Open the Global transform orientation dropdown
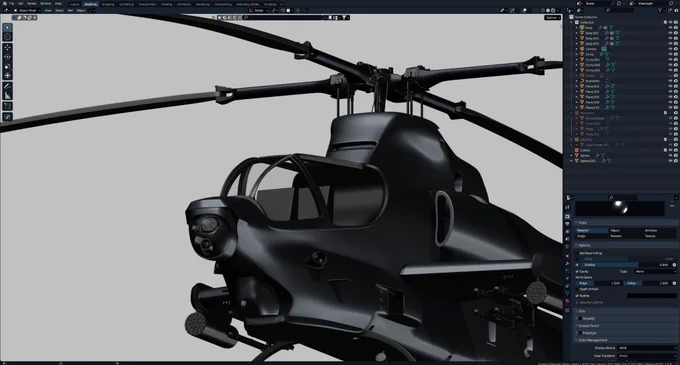Screen dimensions: 680x365 [x=259, y=10]
